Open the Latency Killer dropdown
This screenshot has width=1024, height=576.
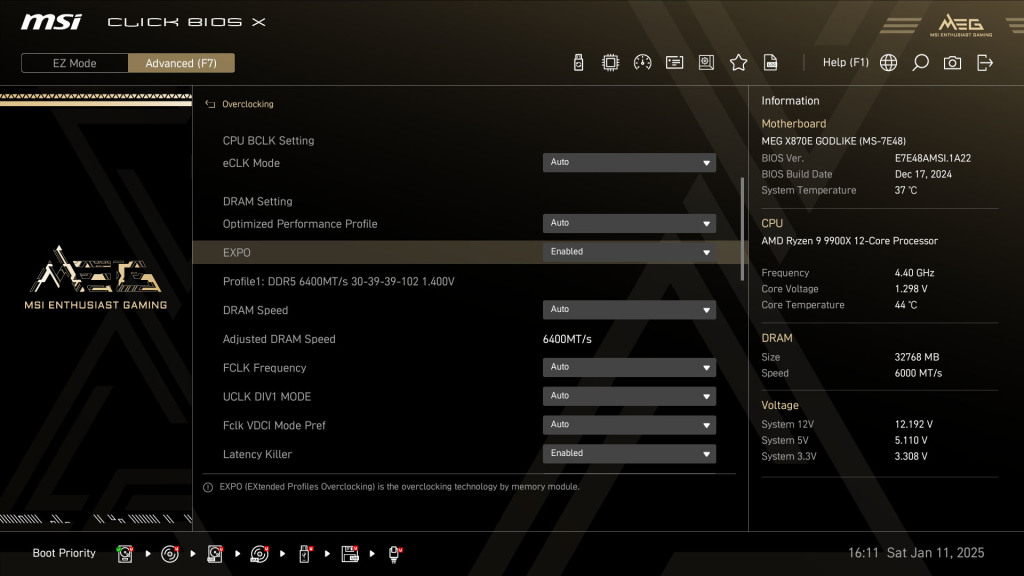coord(629,453)
